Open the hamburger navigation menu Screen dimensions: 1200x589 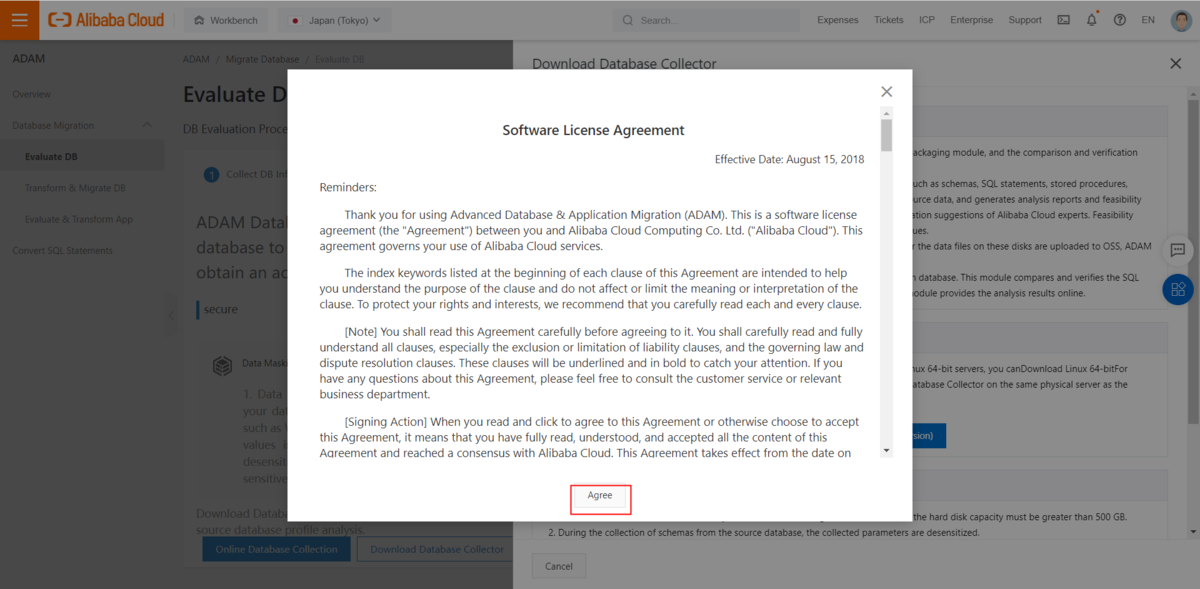20,20
